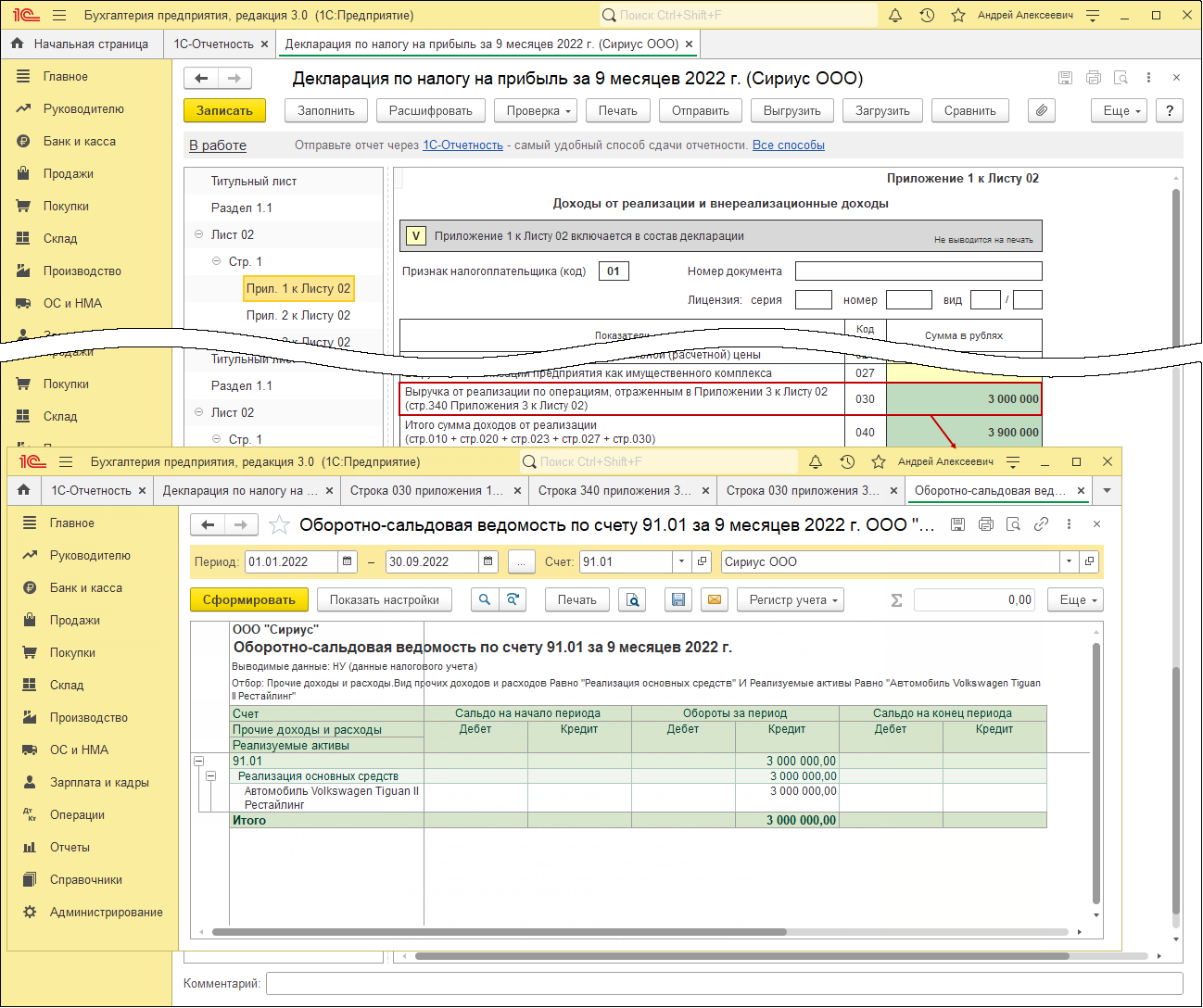Open main menu hamburger in declaration window header

pyautogui.click(x=59, y=15)
